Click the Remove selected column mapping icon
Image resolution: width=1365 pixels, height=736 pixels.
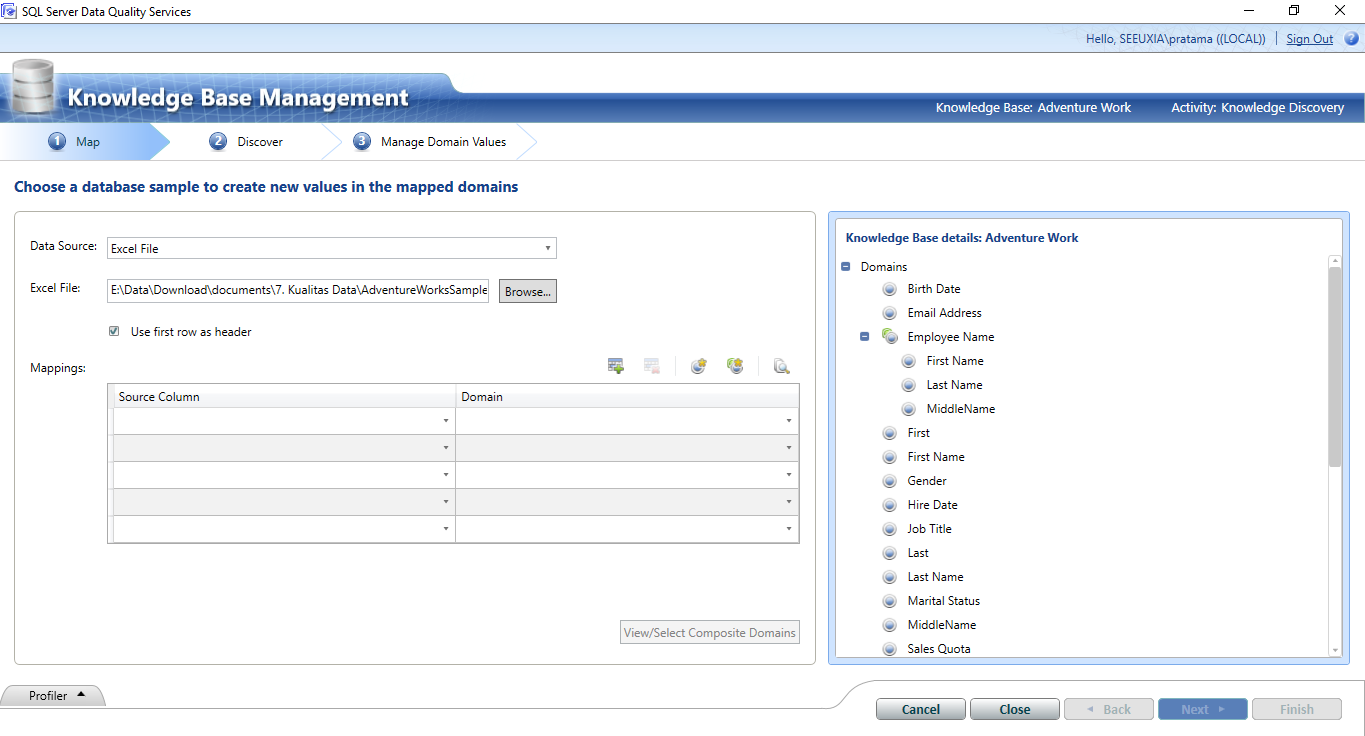pos(652,366)
